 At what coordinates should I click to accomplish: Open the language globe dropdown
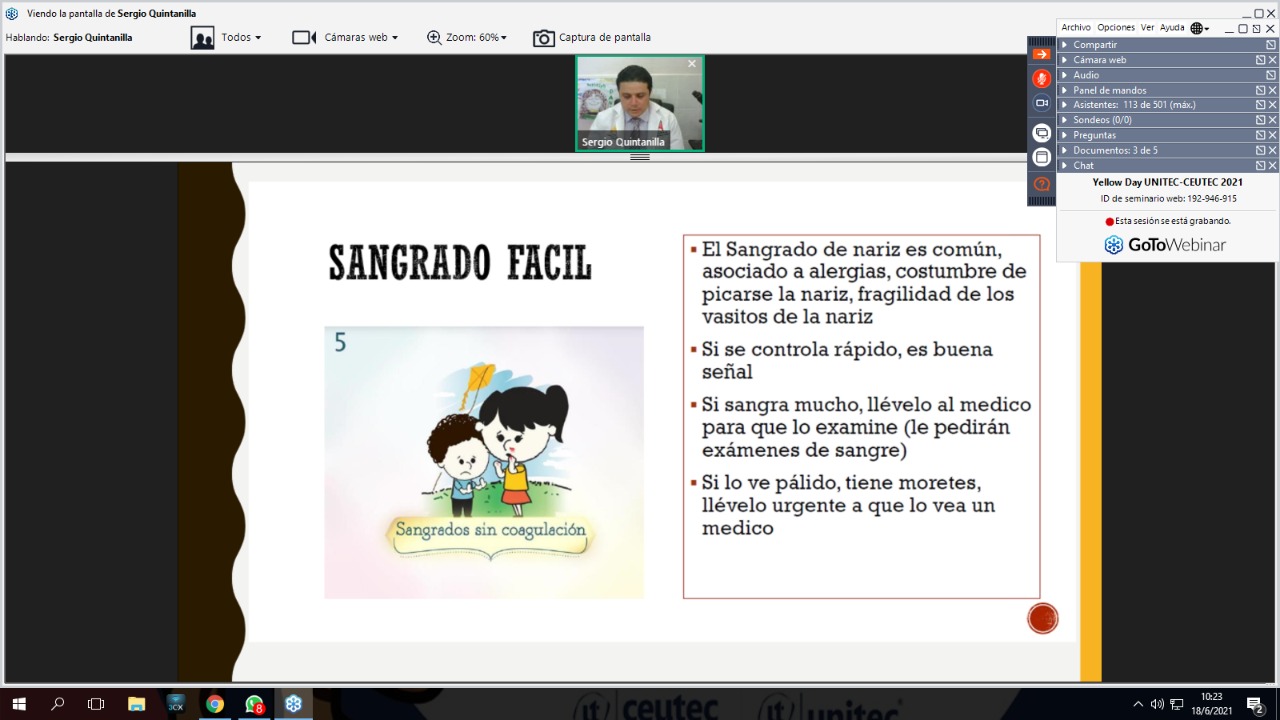pyautogui.click(x=1199, y=28)
